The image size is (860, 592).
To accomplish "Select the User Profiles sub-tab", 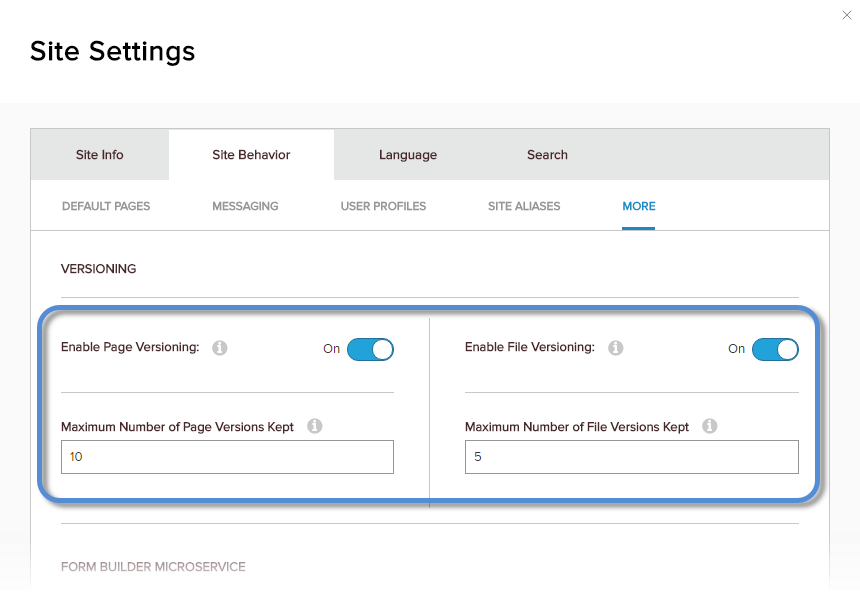I will (383, 206).
